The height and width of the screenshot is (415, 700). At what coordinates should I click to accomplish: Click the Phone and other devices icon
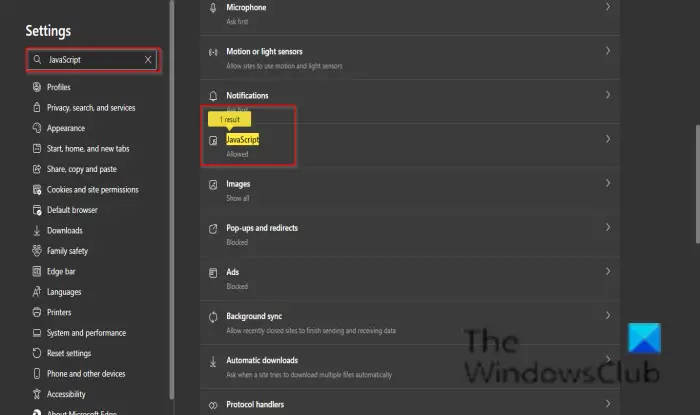tap(37, 374)
